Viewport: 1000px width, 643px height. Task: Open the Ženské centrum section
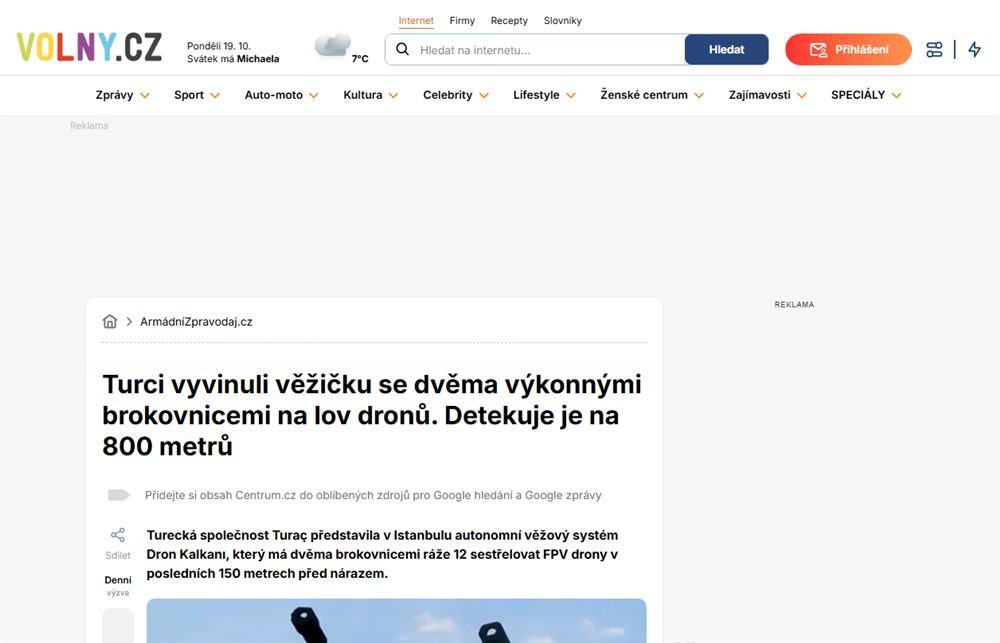pyautogui.click(x=644, y=95)
